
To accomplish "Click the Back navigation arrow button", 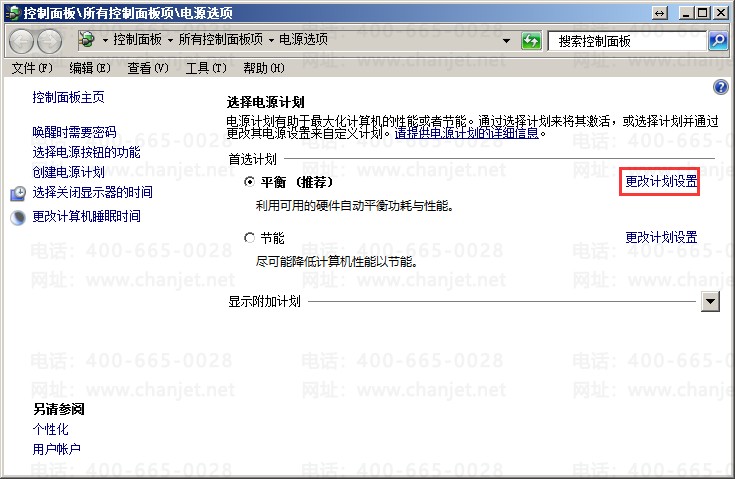I will pyautogui.click(x=22, y=41).
